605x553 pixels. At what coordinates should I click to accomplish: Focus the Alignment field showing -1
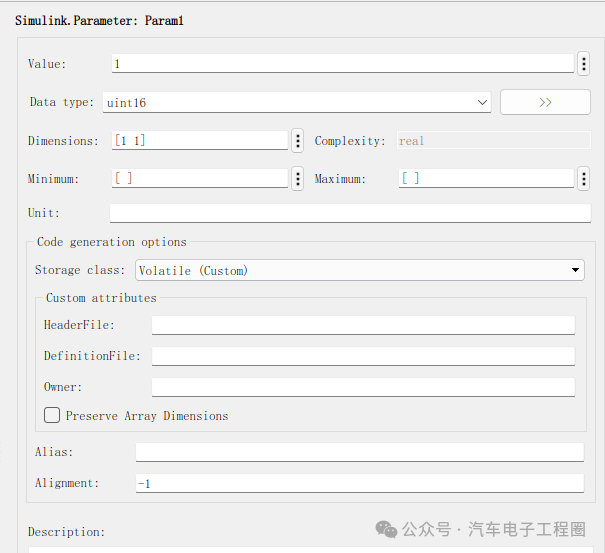point(360,483)
